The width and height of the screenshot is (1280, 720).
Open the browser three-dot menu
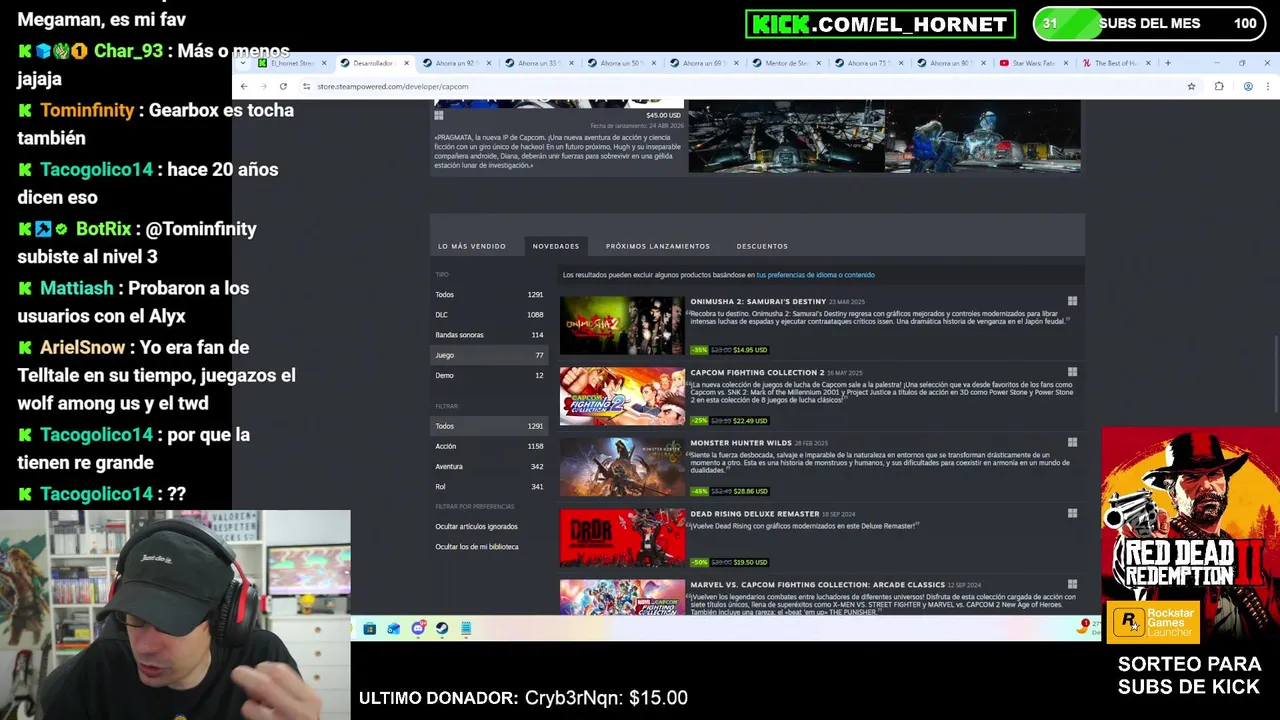point(1268,86)
